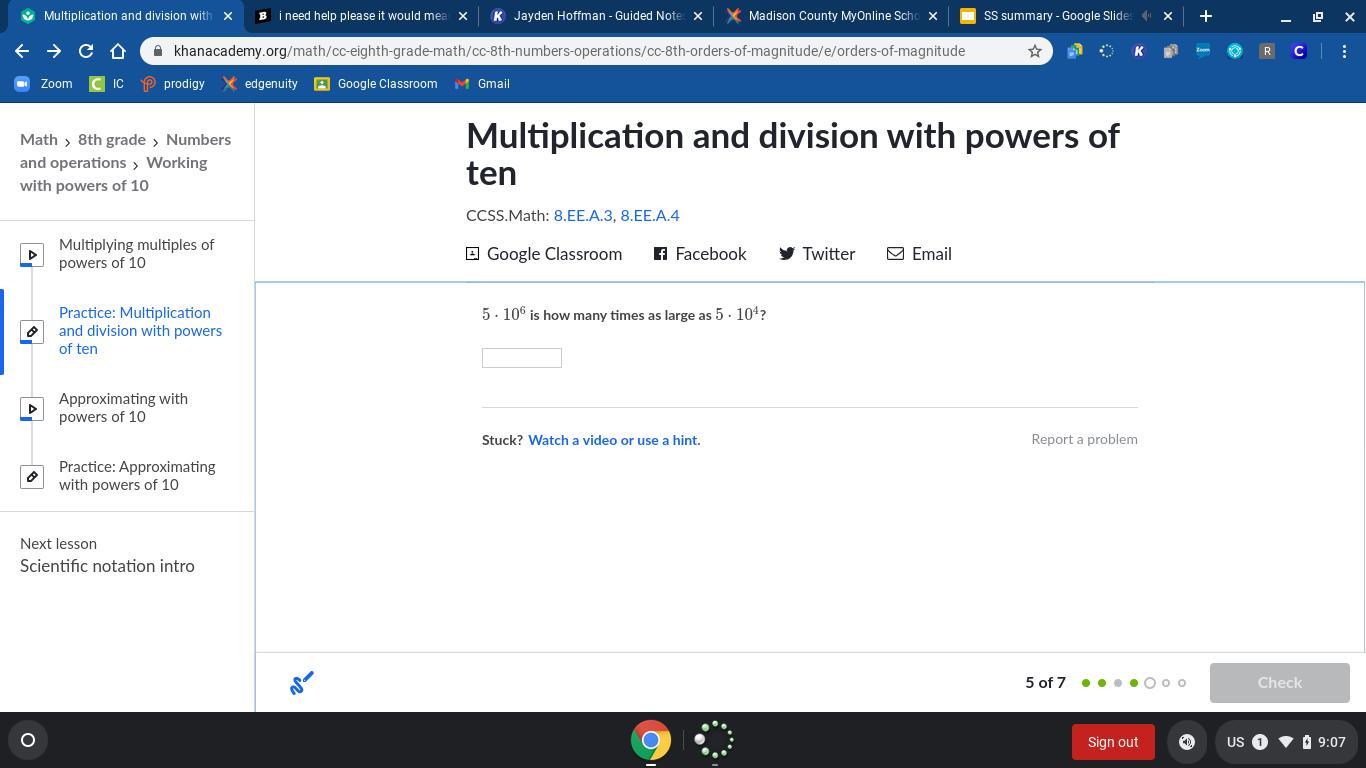Open system tray clock showing 9:07
Viewport: 1366px width, 768px height.
[1331, 742]
